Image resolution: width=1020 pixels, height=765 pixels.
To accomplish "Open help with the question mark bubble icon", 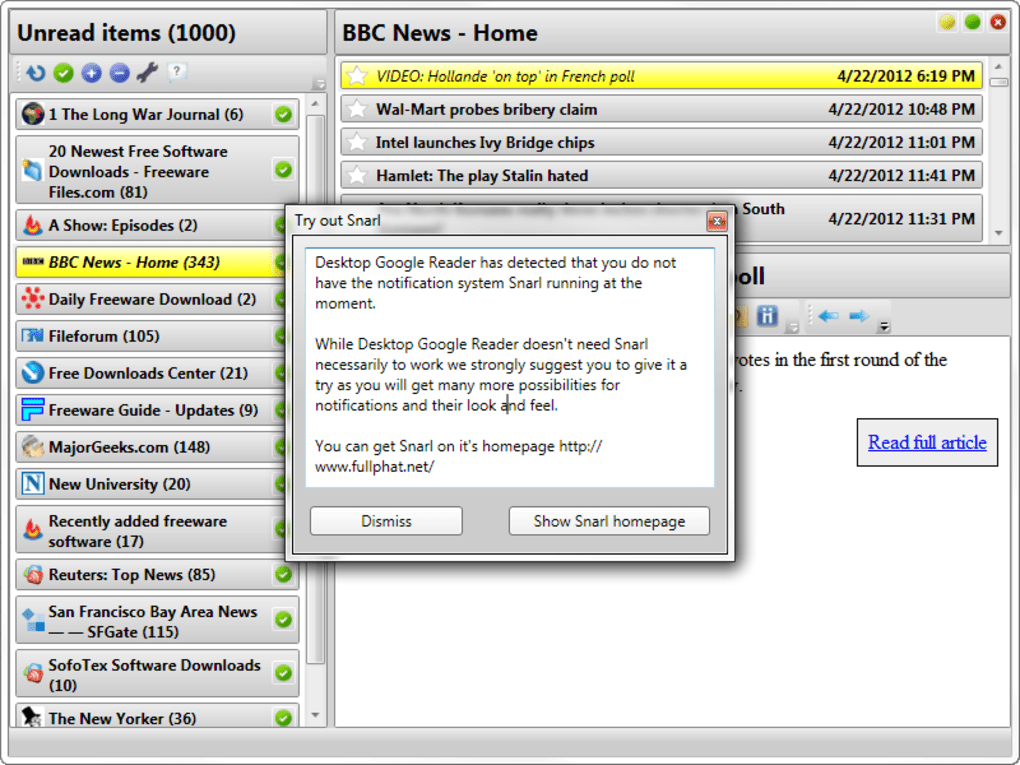I will 176,72.
